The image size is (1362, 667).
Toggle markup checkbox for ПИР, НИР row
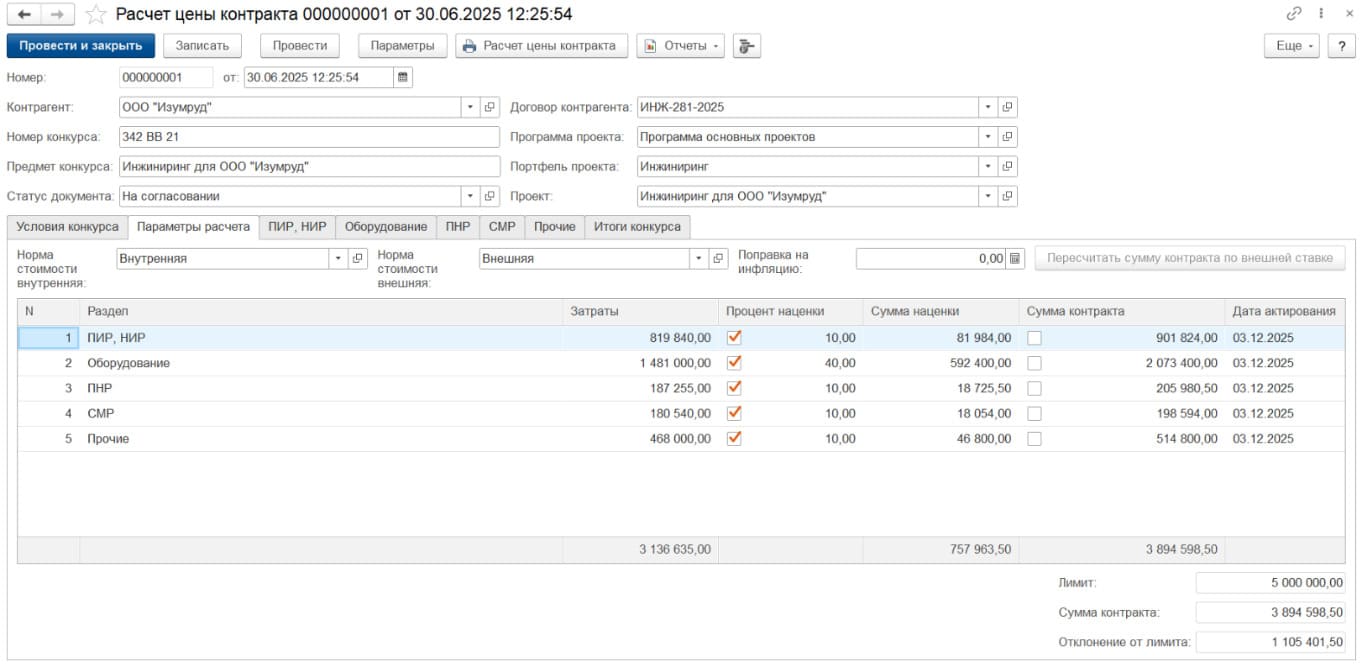click(x=734, y=338)
